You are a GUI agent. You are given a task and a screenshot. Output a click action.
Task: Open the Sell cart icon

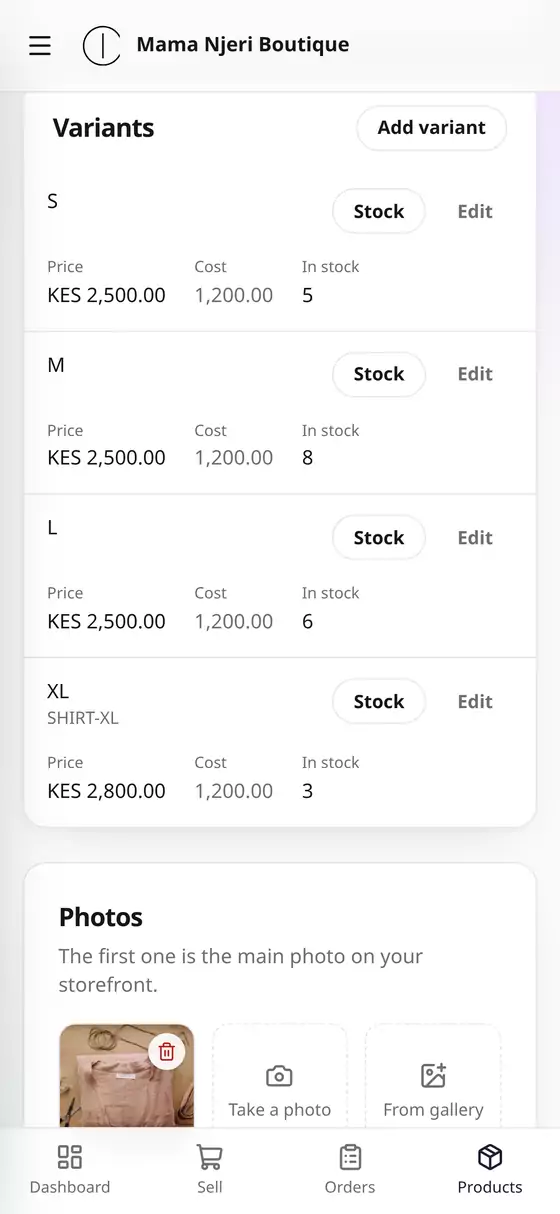tap(210, 1157)
